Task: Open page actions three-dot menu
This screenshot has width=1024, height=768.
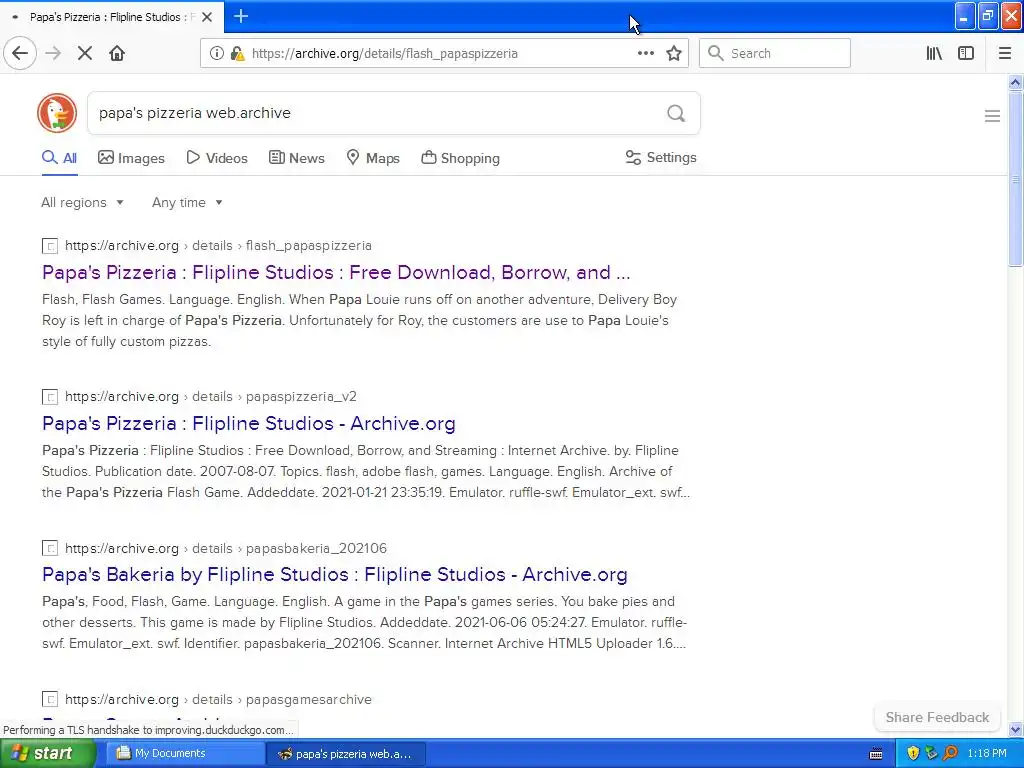Action: tap(645, 53)
